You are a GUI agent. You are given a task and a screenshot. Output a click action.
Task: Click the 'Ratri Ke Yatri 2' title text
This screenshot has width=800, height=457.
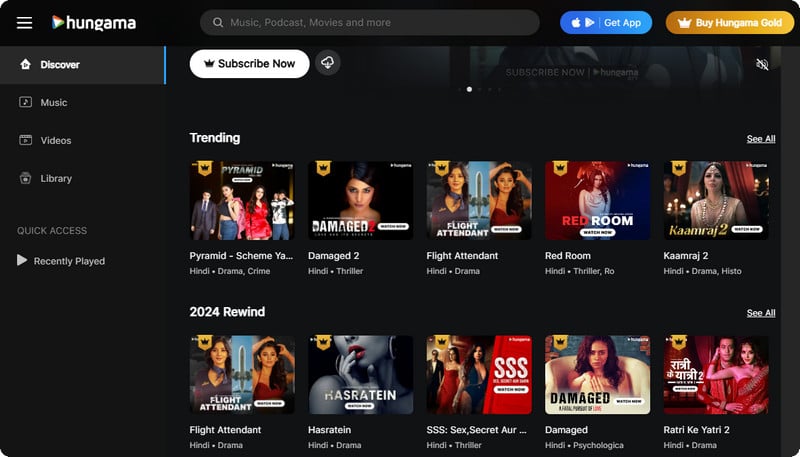[x=696, y=429]
